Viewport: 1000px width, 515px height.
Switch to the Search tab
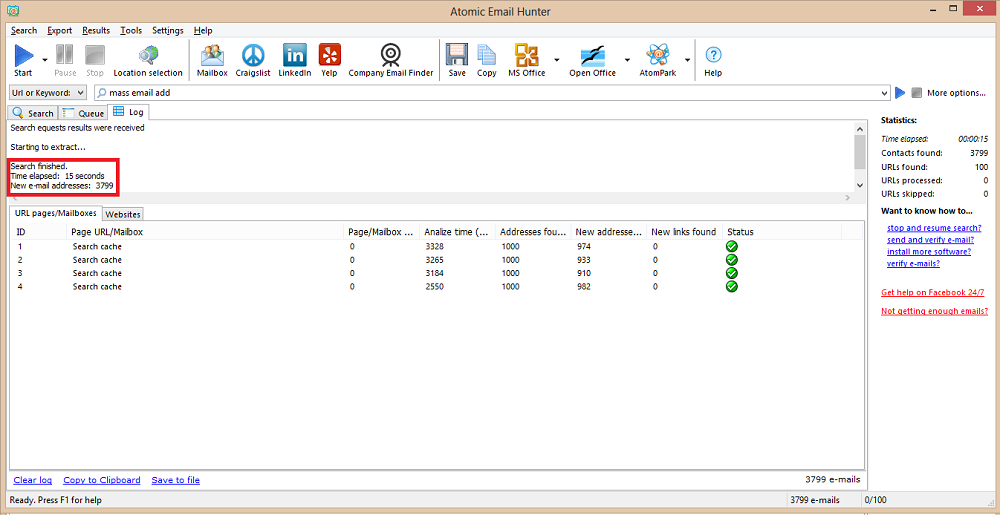pyautogui.click(x=33, y=113)
